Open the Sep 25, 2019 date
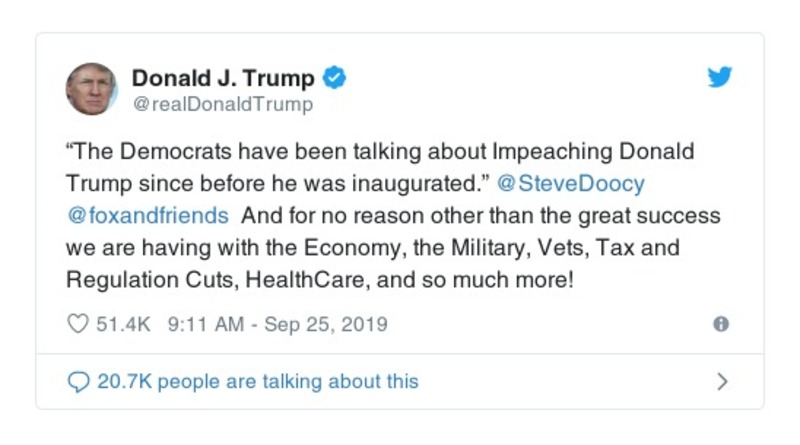Screen dimensions: 800x445 click(325, 324)
